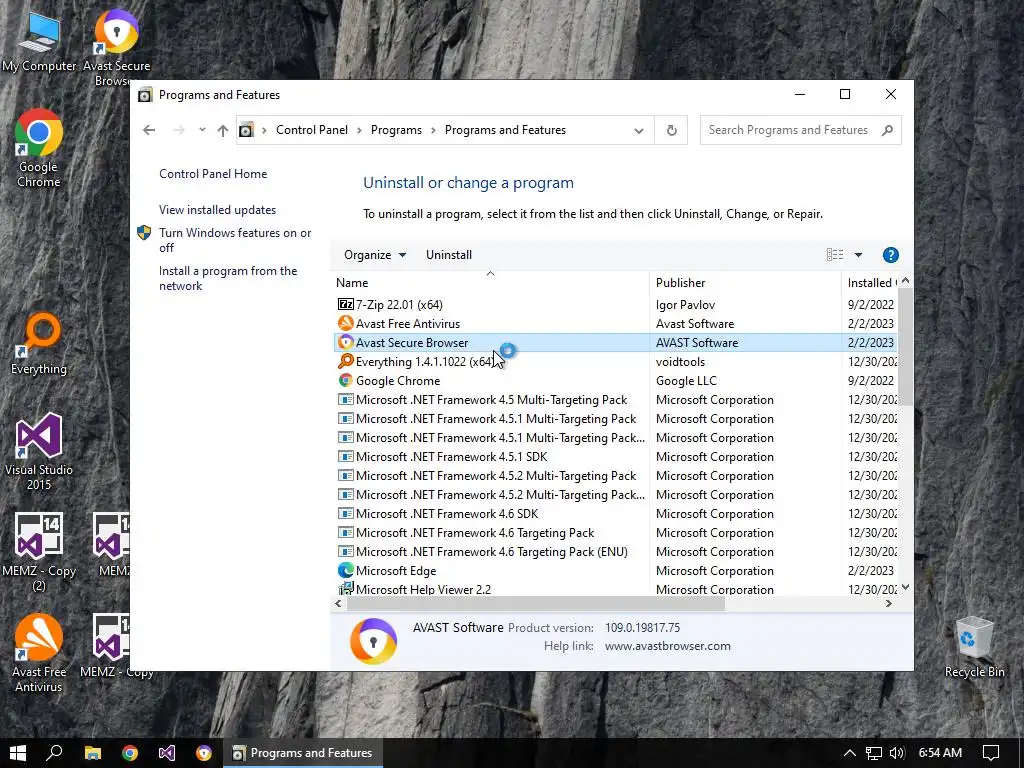
Task: Select Microsoft Help Viewer 2.2 entry
Action: tap(615, 589)
